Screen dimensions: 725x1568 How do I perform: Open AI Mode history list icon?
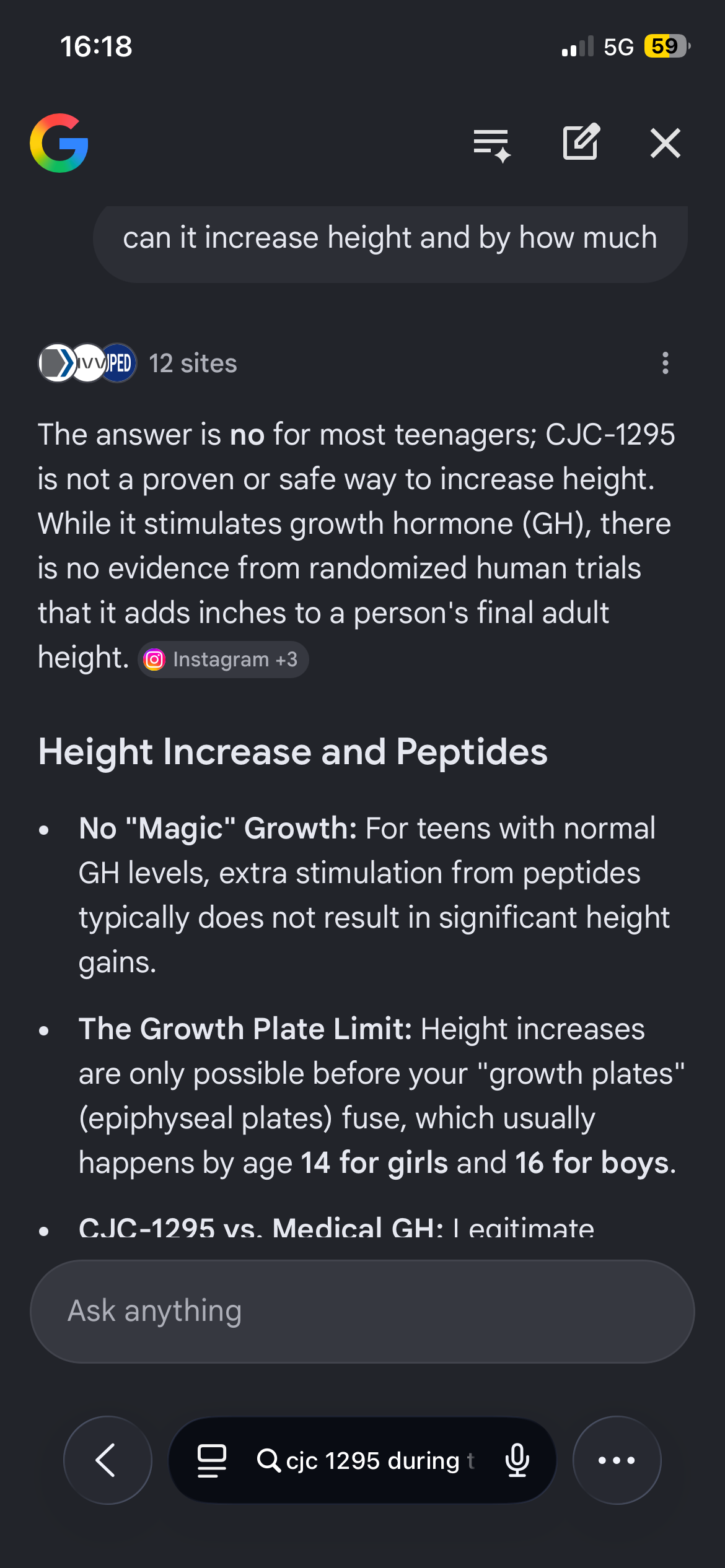coord(491,144)
